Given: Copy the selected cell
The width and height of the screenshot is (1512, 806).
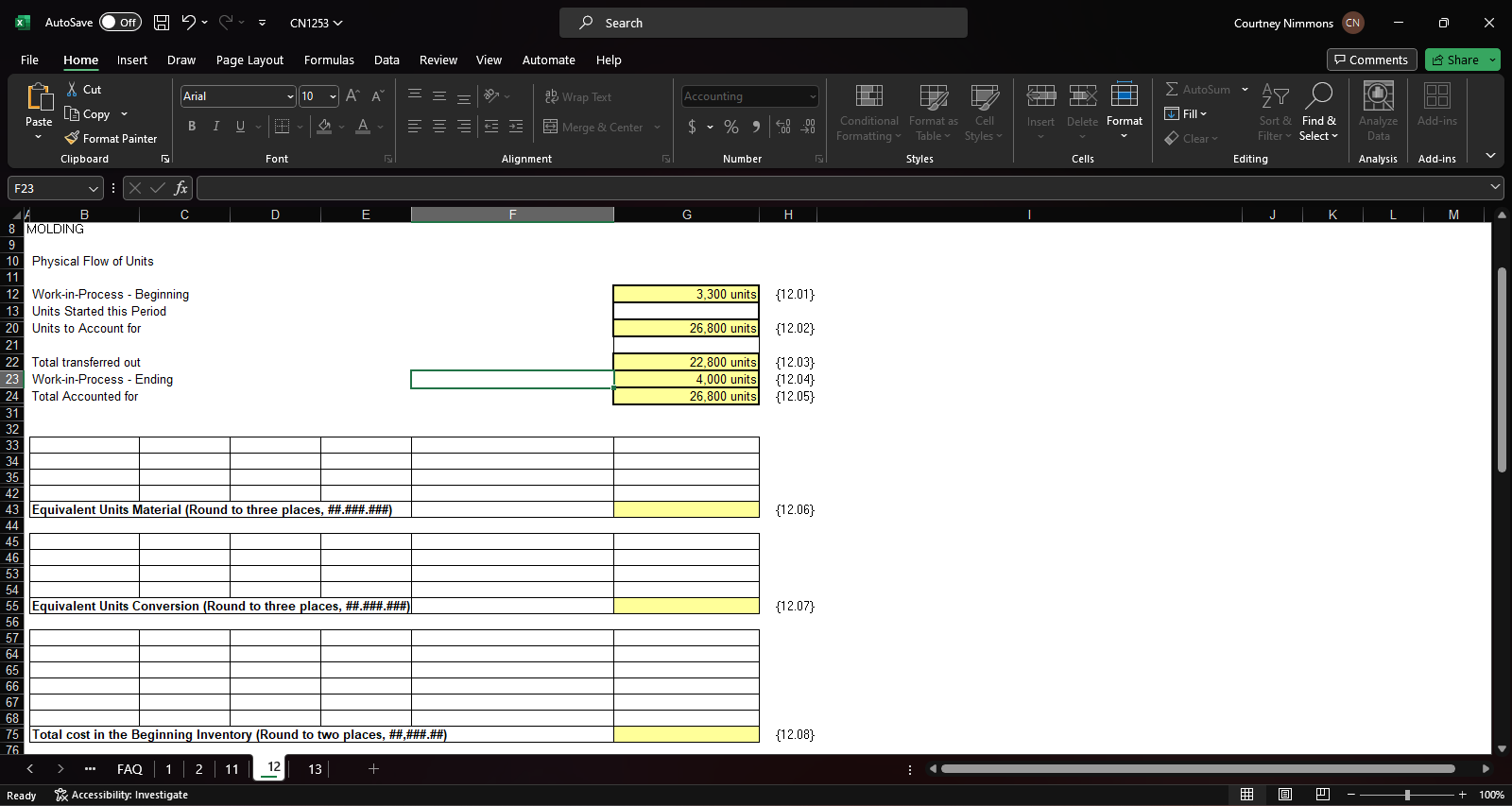Looking at the screenshot, I should pos(88,114).
